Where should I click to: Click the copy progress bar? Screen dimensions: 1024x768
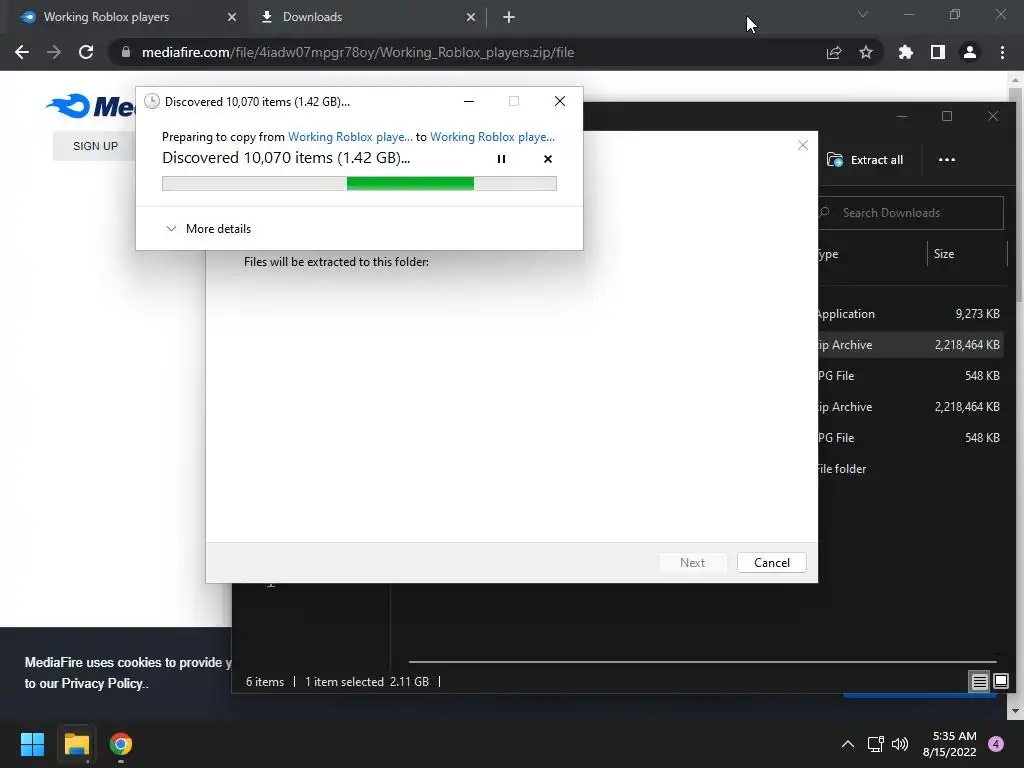[x=359, y=184]
